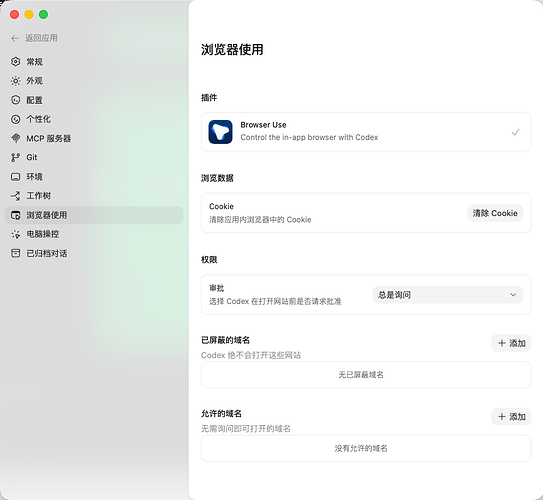This screenshot has width=543, height=500.
Task: Click the 已归档对话 archive icon
Action: click(16, 253)
